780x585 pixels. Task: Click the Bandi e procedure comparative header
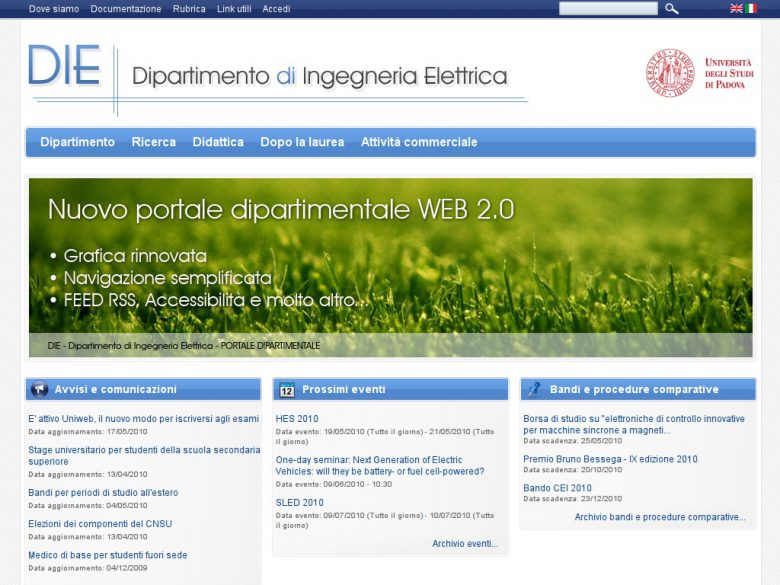pos(638,389)
